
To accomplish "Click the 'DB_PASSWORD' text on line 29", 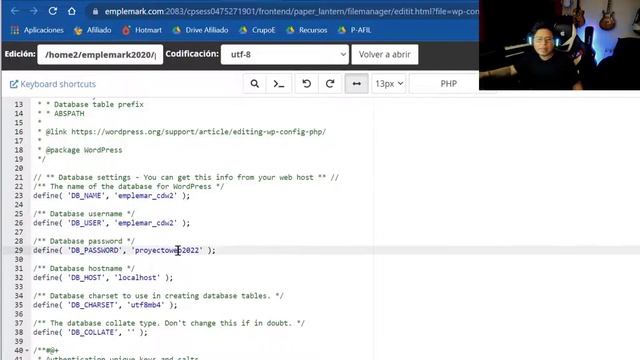I will point(95,250).
